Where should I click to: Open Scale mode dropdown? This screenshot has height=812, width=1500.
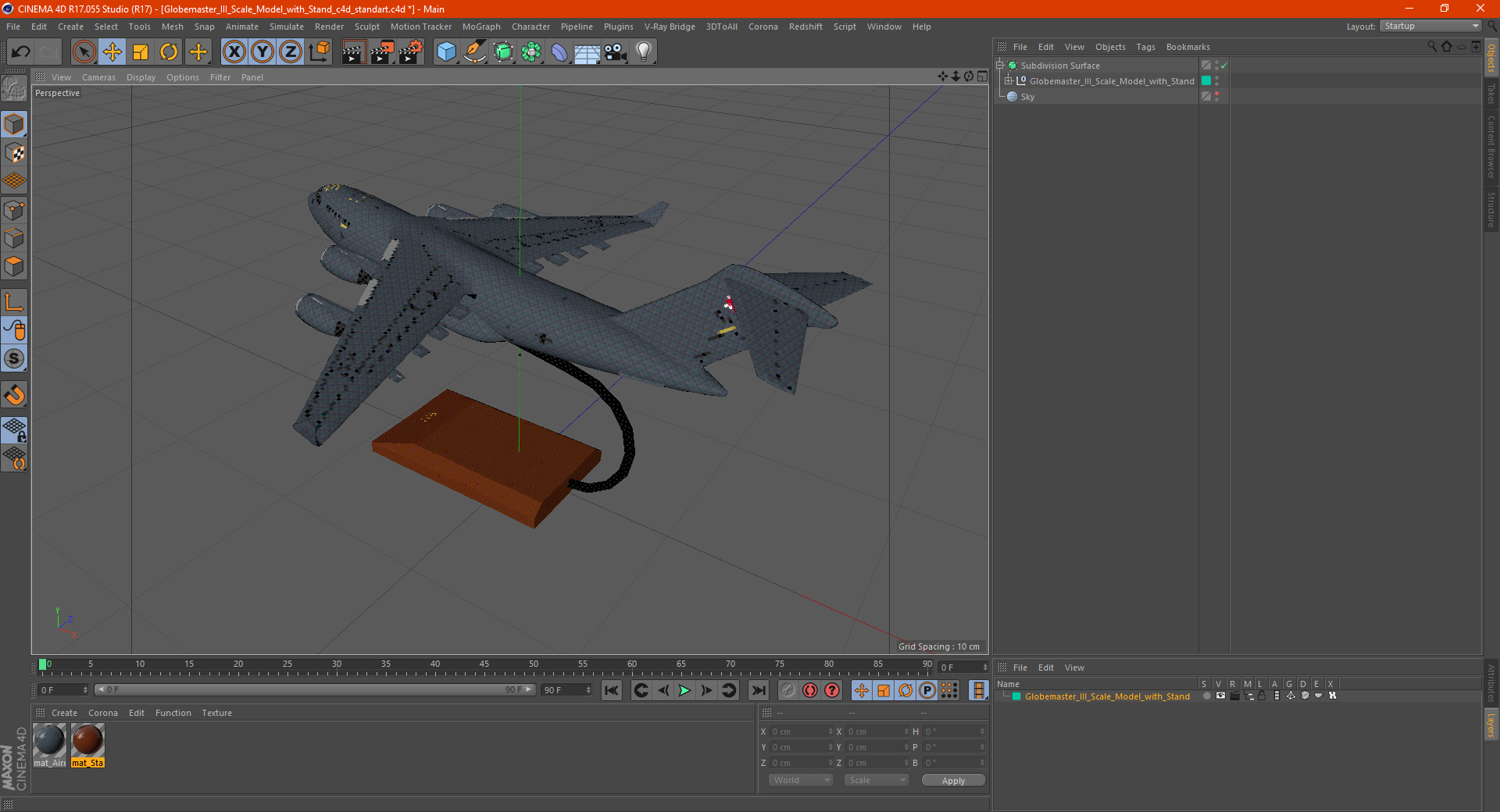(x=877, y=780)
